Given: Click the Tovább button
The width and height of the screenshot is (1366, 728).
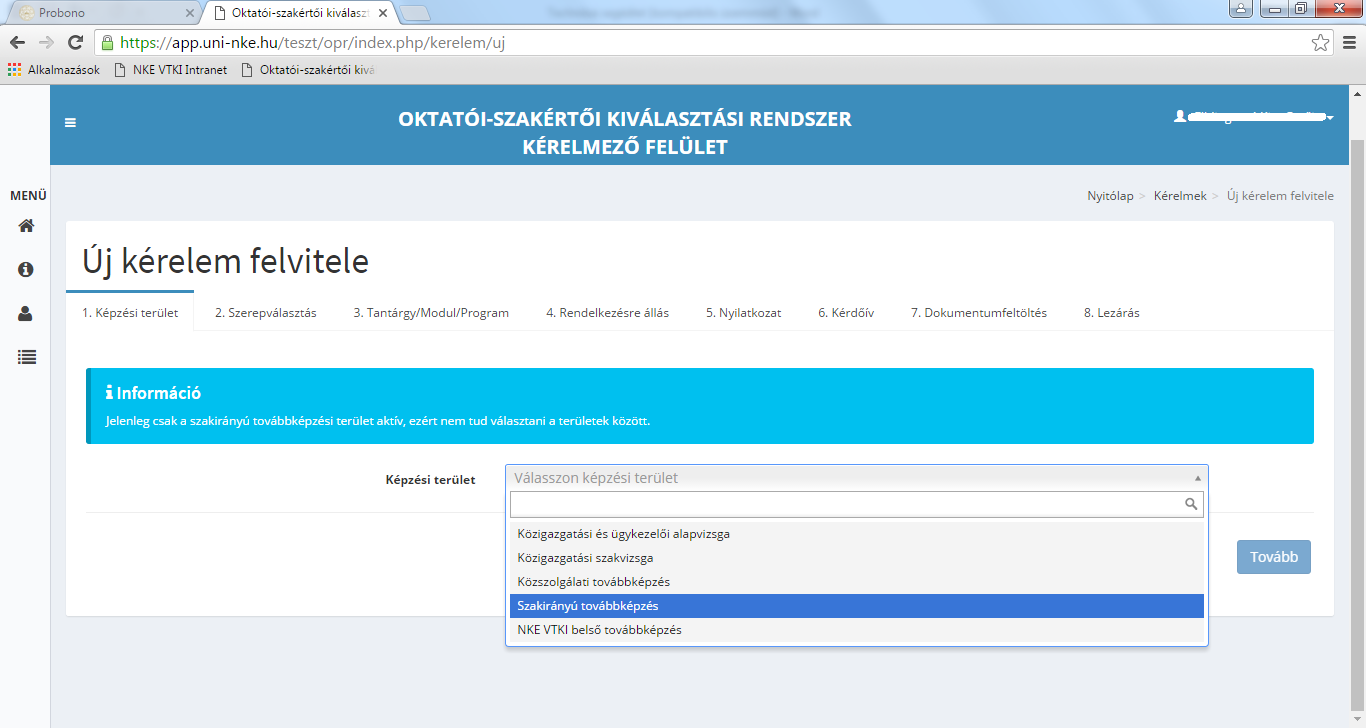Looking at the screenshot, I should (x=1273, y=557).
